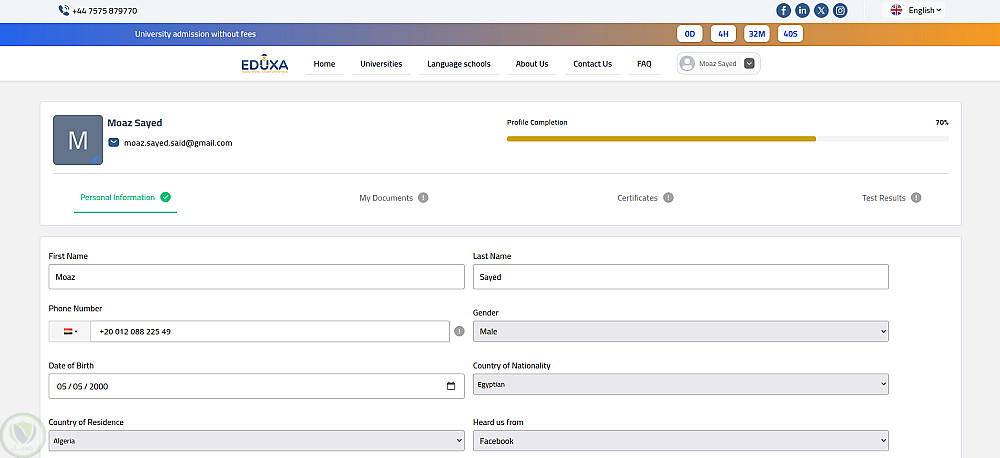Open the X (Twitter) social icon
The height and width of the screenshot is (458, 1000).
(821, 10)
